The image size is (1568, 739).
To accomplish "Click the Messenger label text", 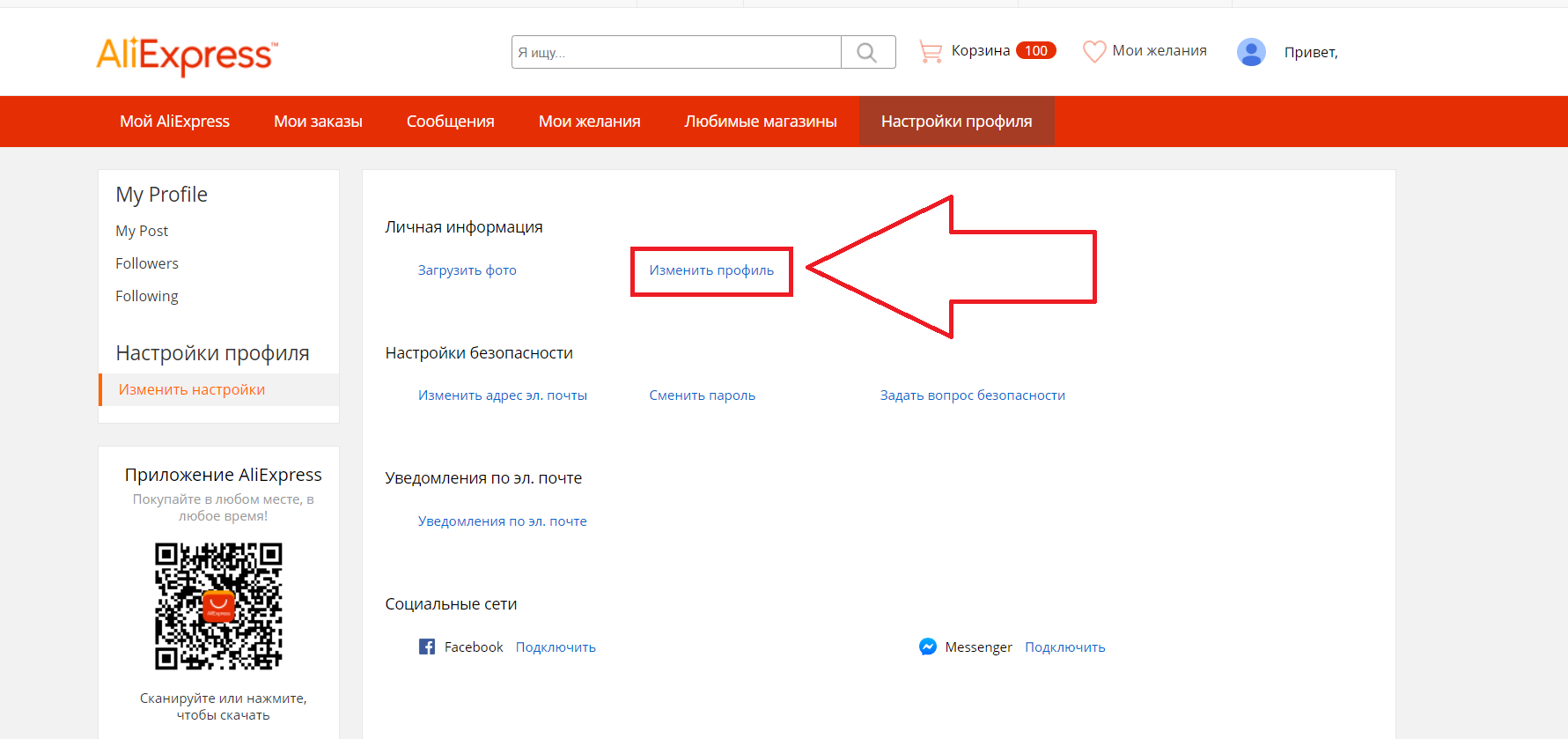I will click(x=979, y=647).
